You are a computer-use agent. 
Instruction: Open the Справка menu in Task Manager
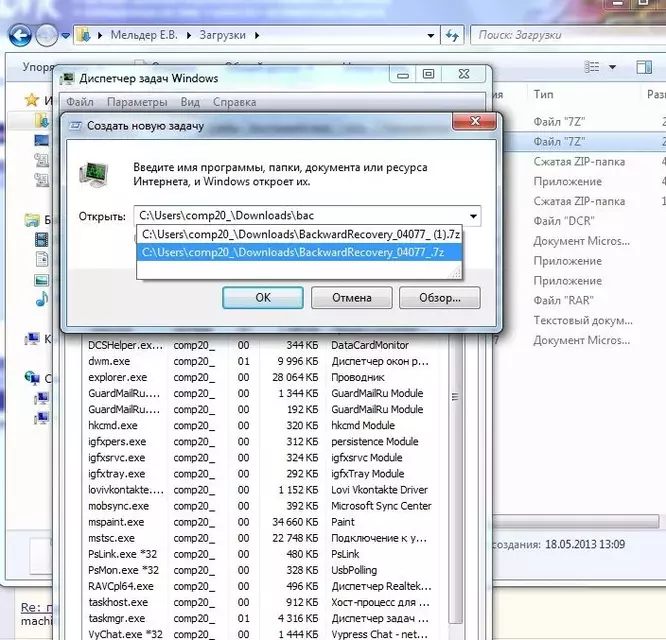click(x=234, y=102)
